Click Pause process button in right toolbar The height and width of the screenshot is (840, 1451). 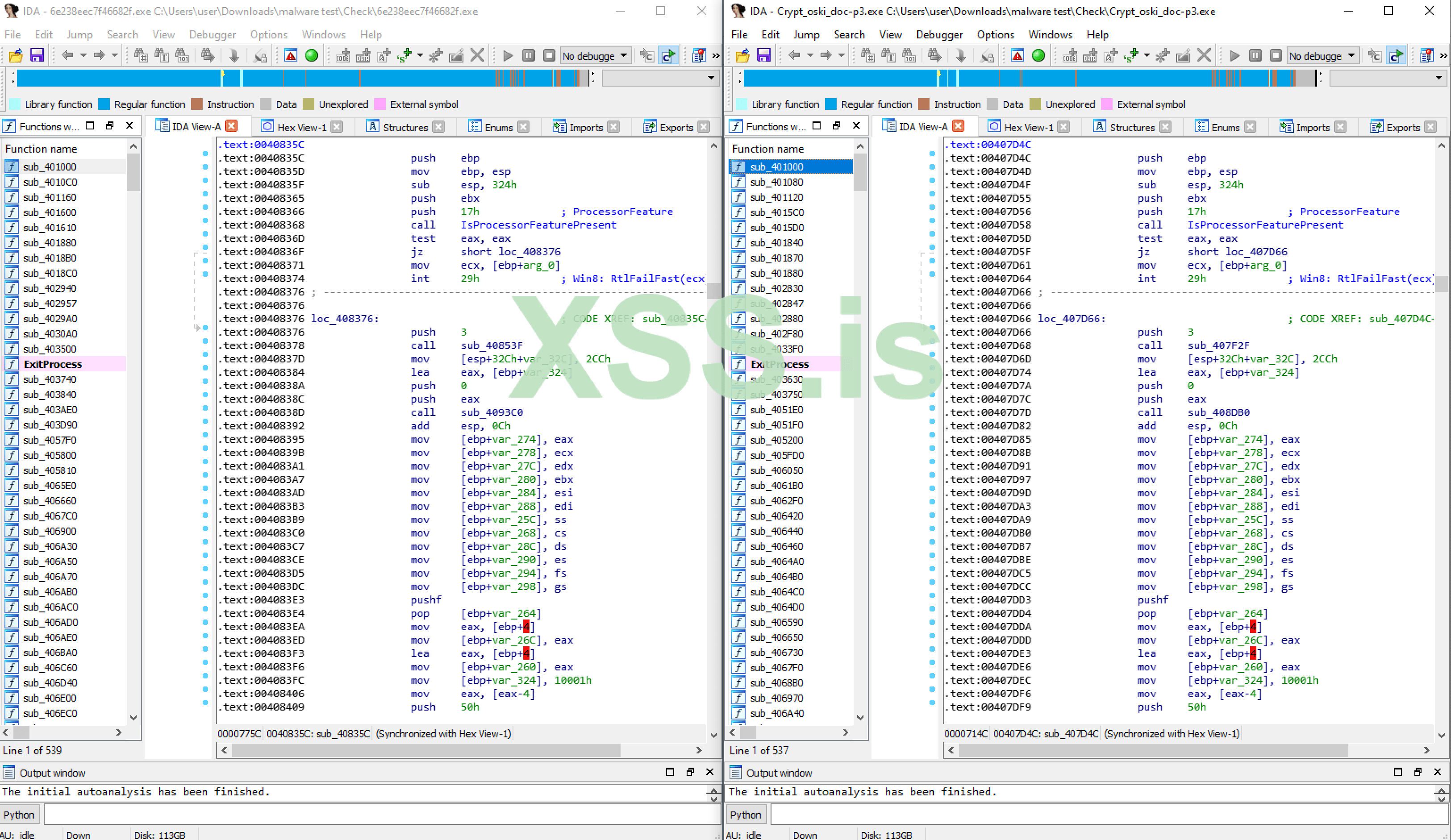1255,56
